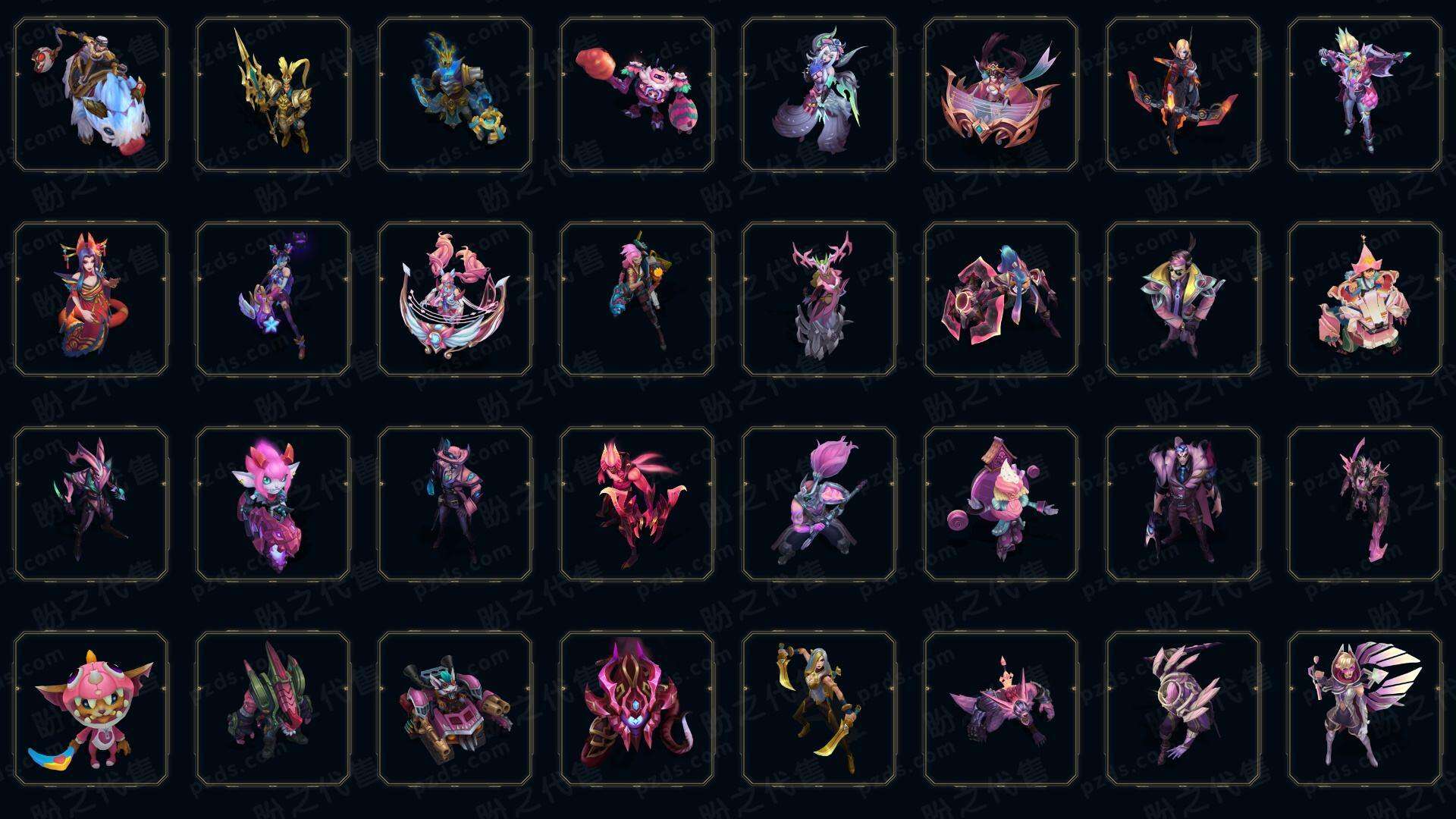Pick the blonde woman with golden curved blades
The width and height of the screenshot is (1456, 819).
pos(819,708)
